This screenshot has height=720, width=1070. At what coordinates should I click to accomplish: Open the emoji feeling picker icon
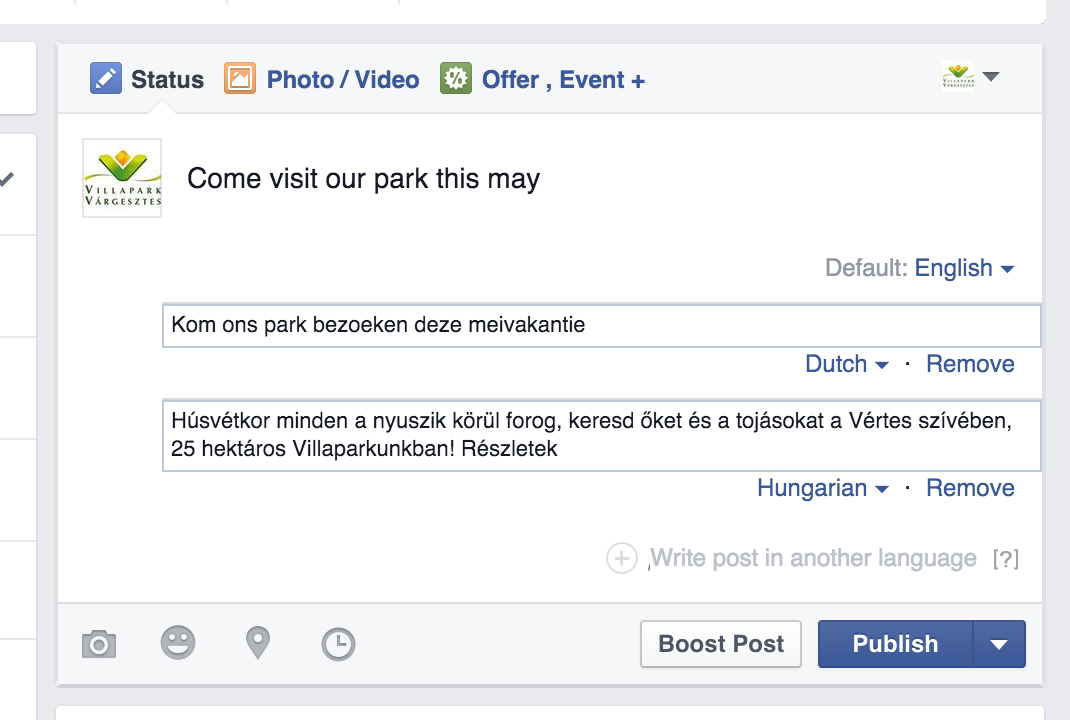tap(178, 643)
